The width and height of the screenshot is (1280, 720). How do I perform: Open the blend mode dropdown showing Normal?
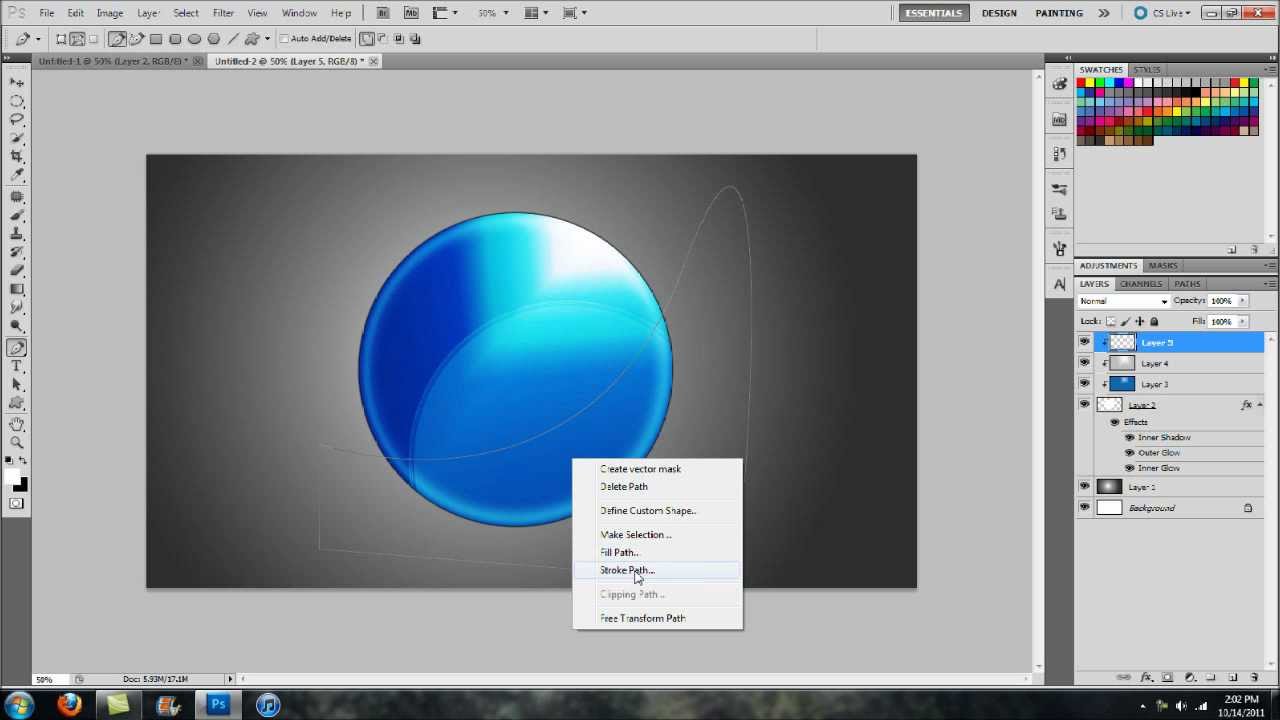(1123, 301)
